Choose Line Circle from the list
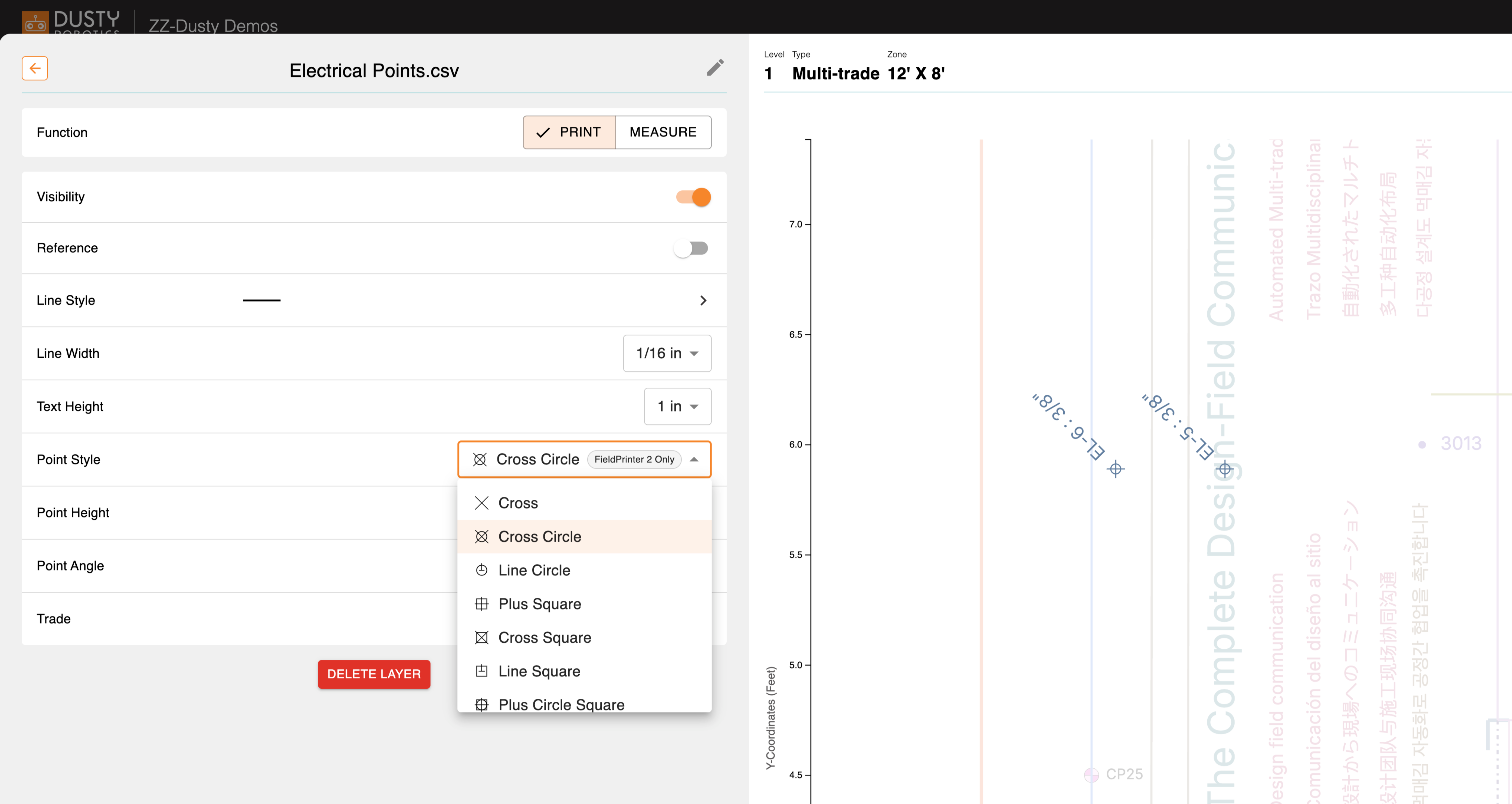The height and width of the screenshot is (804, 1512). (x=534, y=570)
